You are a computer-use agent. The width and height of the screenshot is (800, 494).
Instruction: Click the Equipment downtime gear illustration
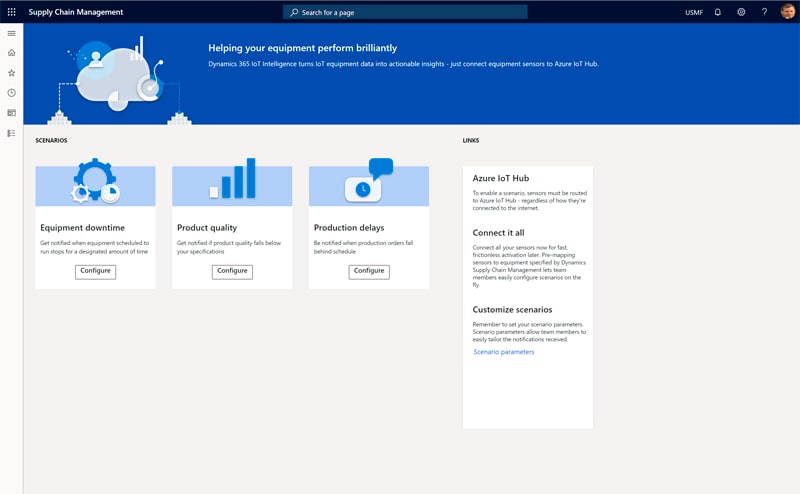pyautogui.click(x=95, y=181)
